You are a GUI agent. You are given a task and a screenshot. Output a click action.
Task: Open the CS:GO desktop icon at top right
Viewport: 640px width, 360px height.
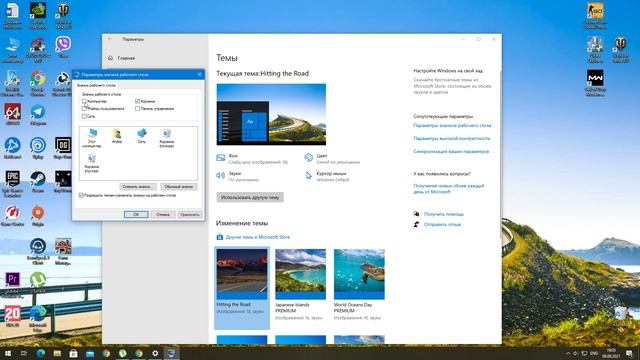pyautogui.click(x=595, y=16)
